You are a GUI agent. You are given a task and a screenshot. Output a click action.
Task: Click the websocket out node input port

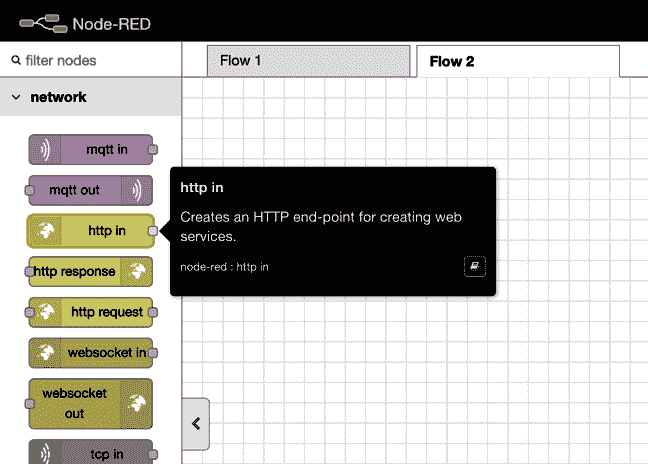[29, 404]
